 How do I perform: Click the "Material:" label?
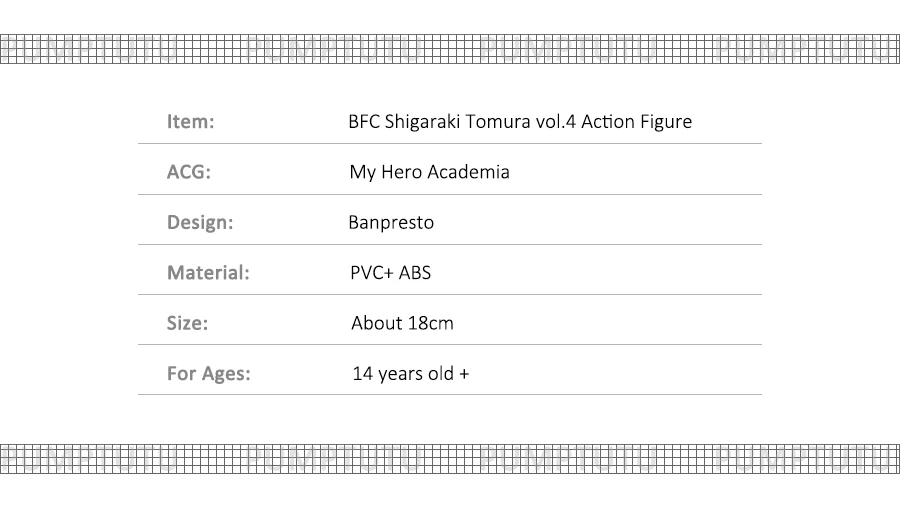click(208, 272)
